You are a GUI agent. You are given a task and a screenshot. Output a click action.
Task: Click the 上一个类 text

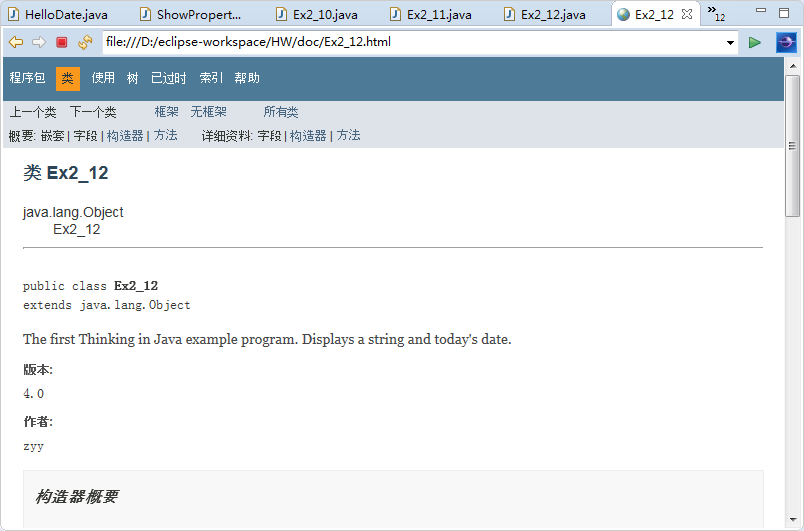coord(33,112)
